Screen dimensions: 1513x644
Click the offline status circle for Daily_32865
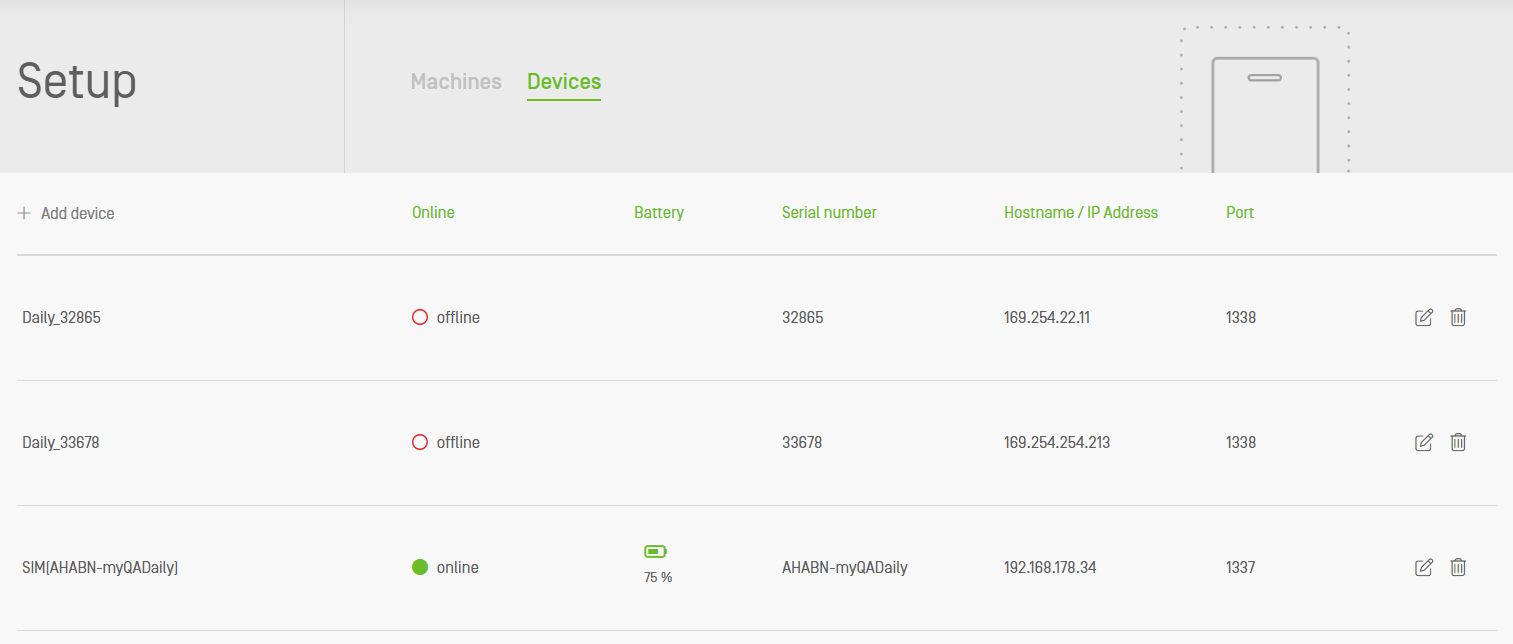[x=420, y=317]
